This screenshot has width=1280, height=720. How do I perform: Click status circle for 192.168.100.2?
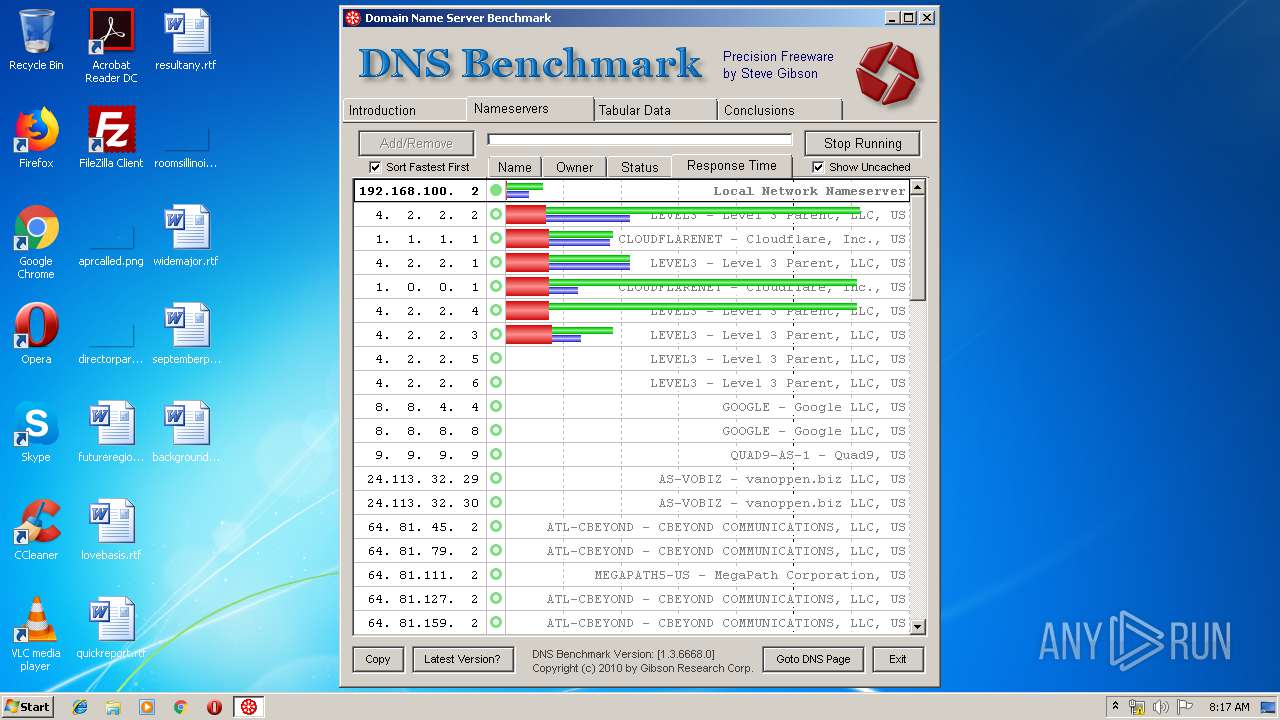click(x=496, y=191)
